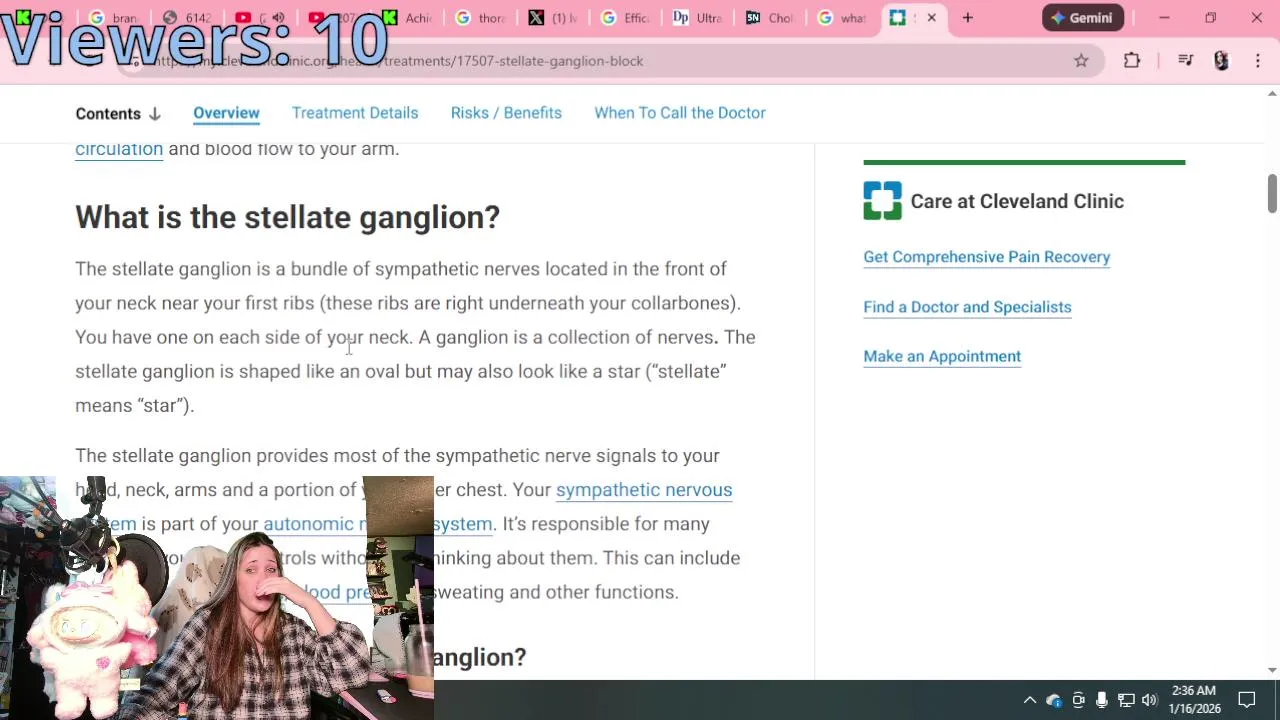
Task: Click the page vertical scrollbar thumb
Action: pyautogui.click(x=1272, y=193)
